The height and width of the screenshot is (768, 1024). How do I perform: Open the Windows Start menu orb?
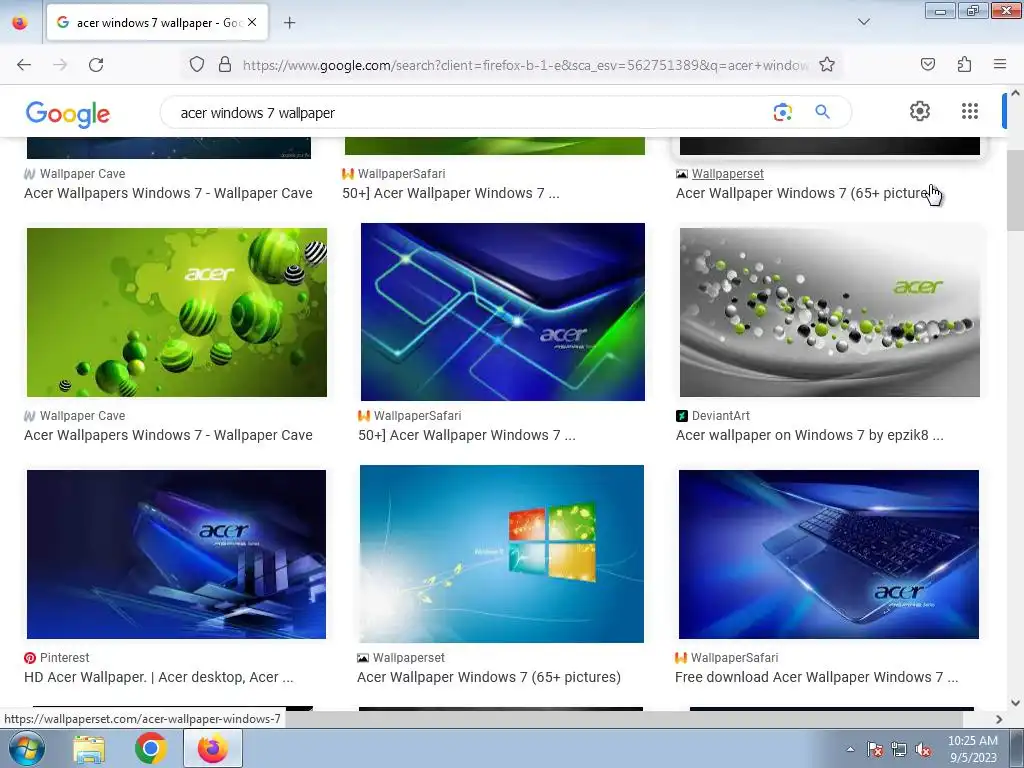pyautogui.click(x=27, y=748)
